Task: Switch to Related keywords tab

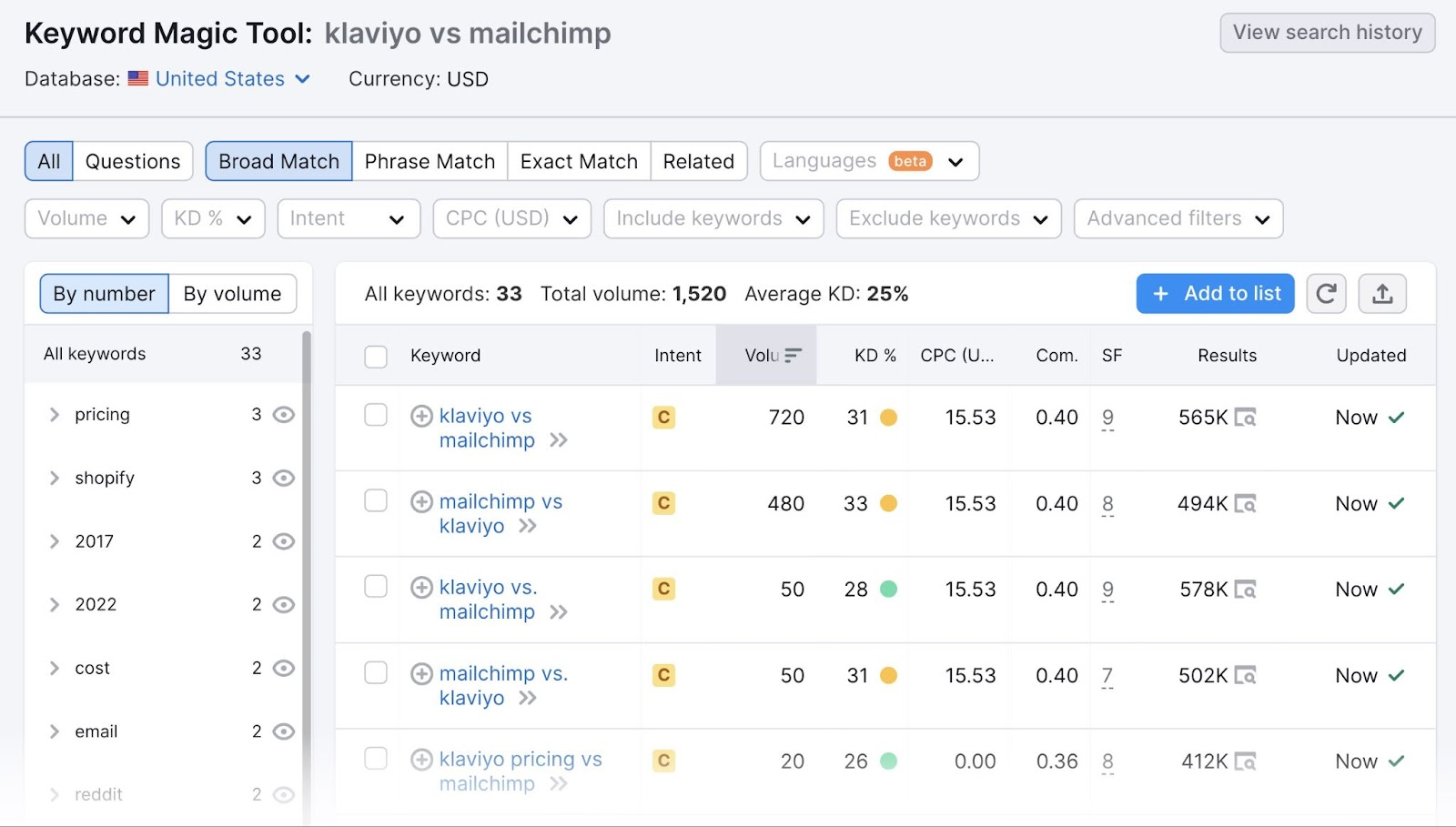Action: click(699, 161)
